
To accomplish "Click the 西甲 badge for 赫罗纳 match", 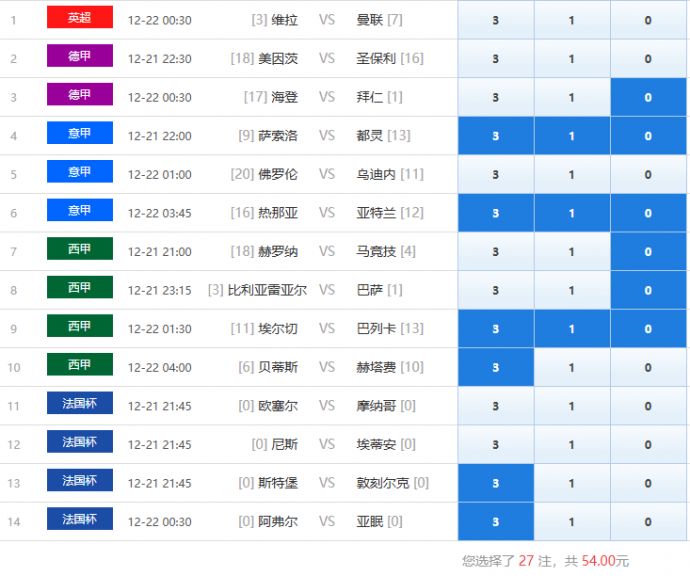I will pos(80,249).
